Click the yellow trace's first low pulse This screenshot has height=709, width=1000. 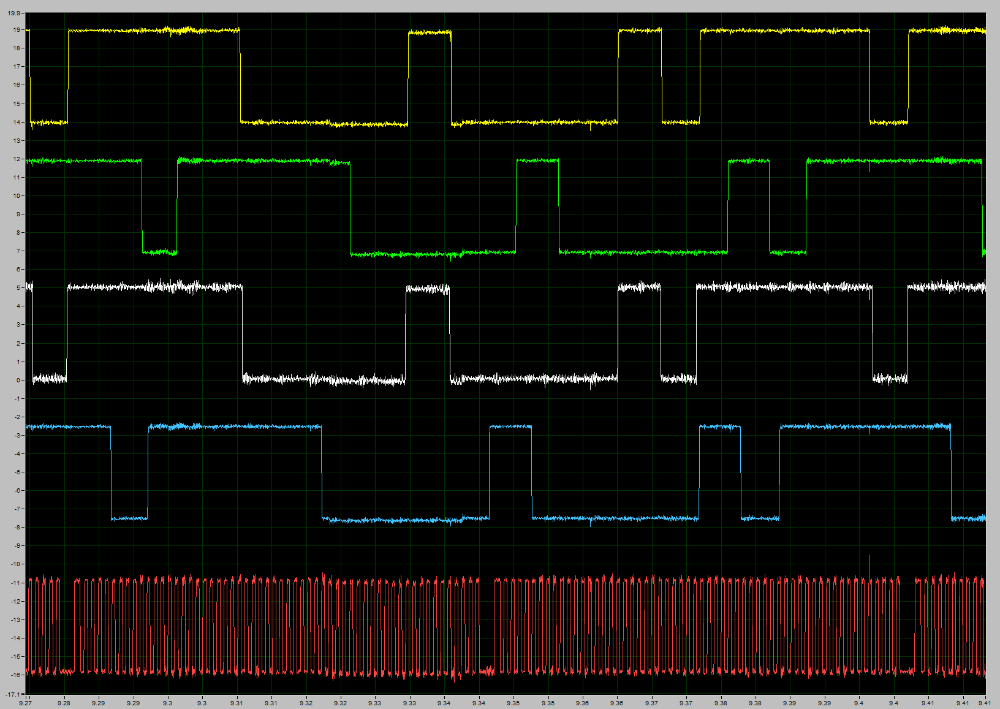point(49,122)
